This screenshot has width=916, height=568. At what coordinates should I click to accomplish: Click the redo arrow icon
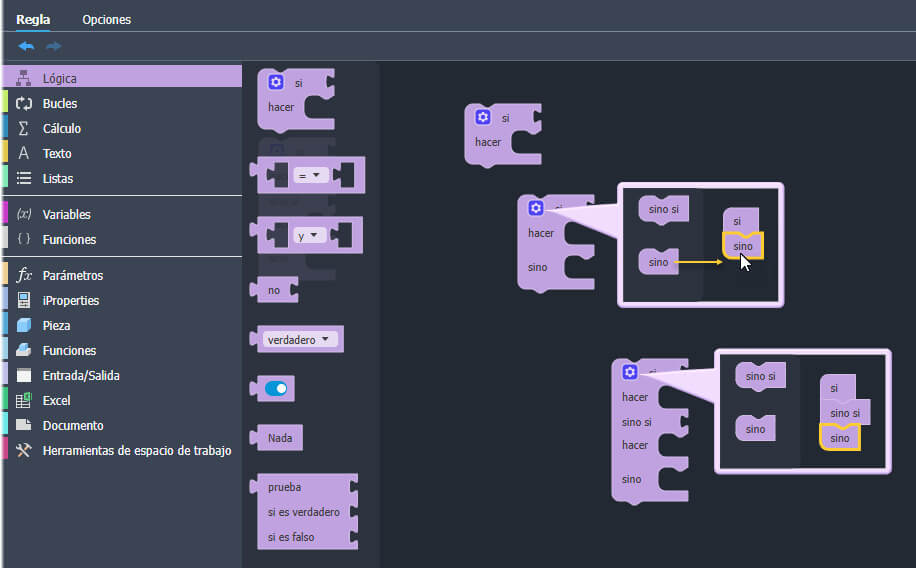click(x=54, y=46)
